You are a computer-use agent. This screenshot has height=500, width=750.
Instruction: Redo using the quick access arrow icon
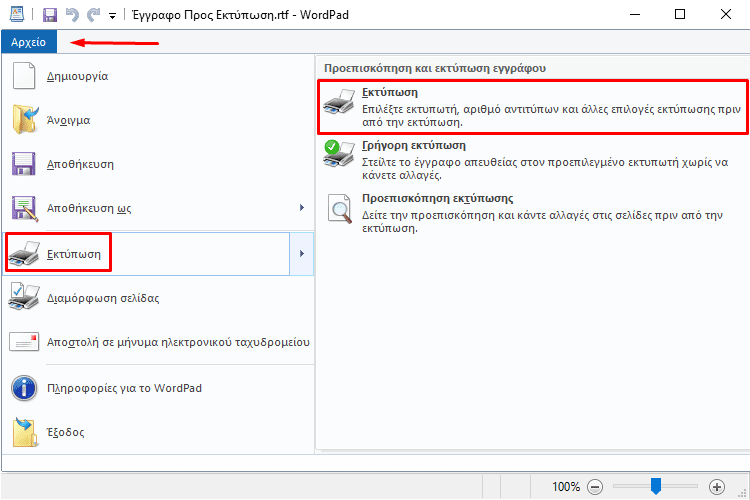(x=93, y=15)
